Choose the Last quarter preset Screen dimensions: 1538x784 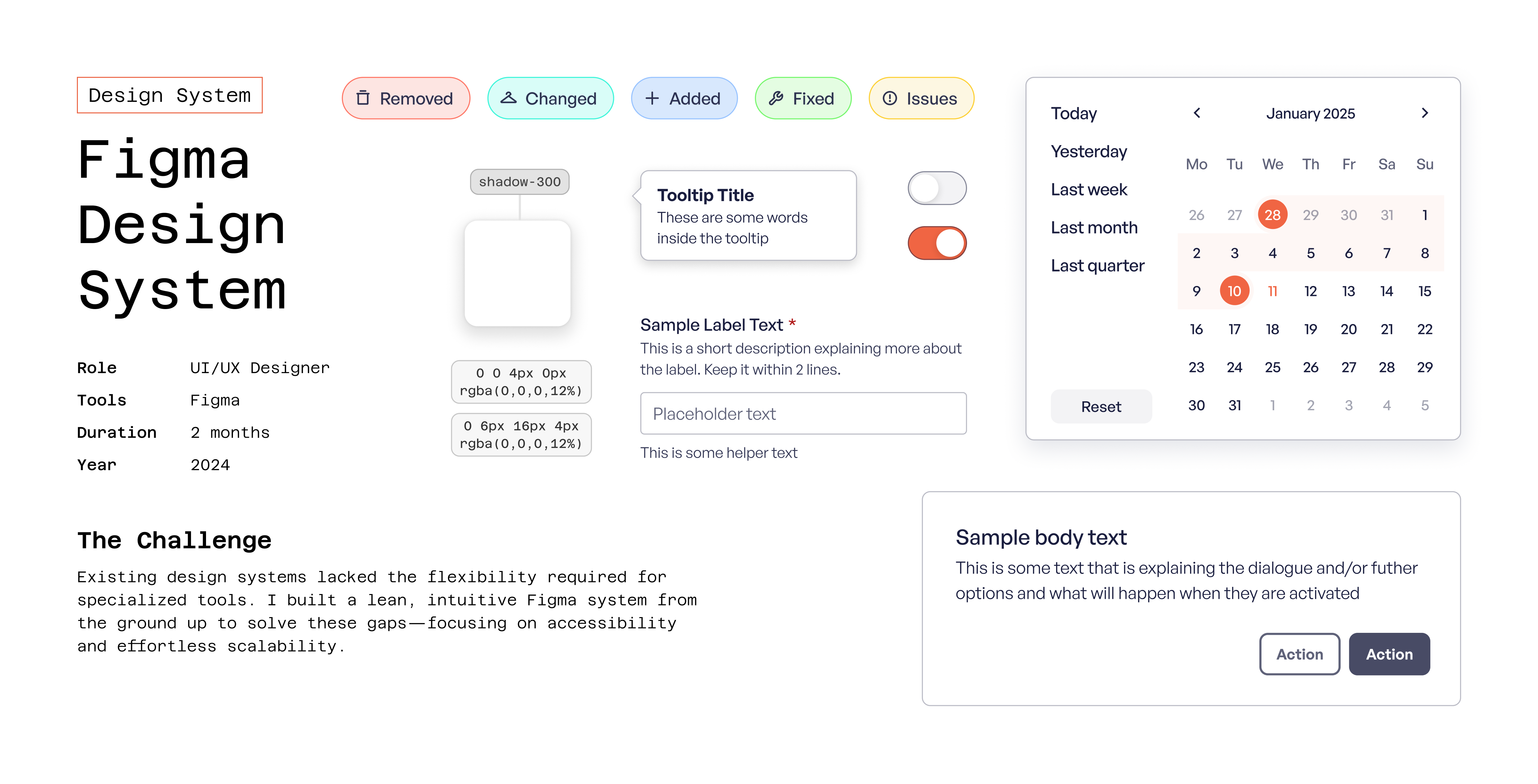[x=1097, y=266]
